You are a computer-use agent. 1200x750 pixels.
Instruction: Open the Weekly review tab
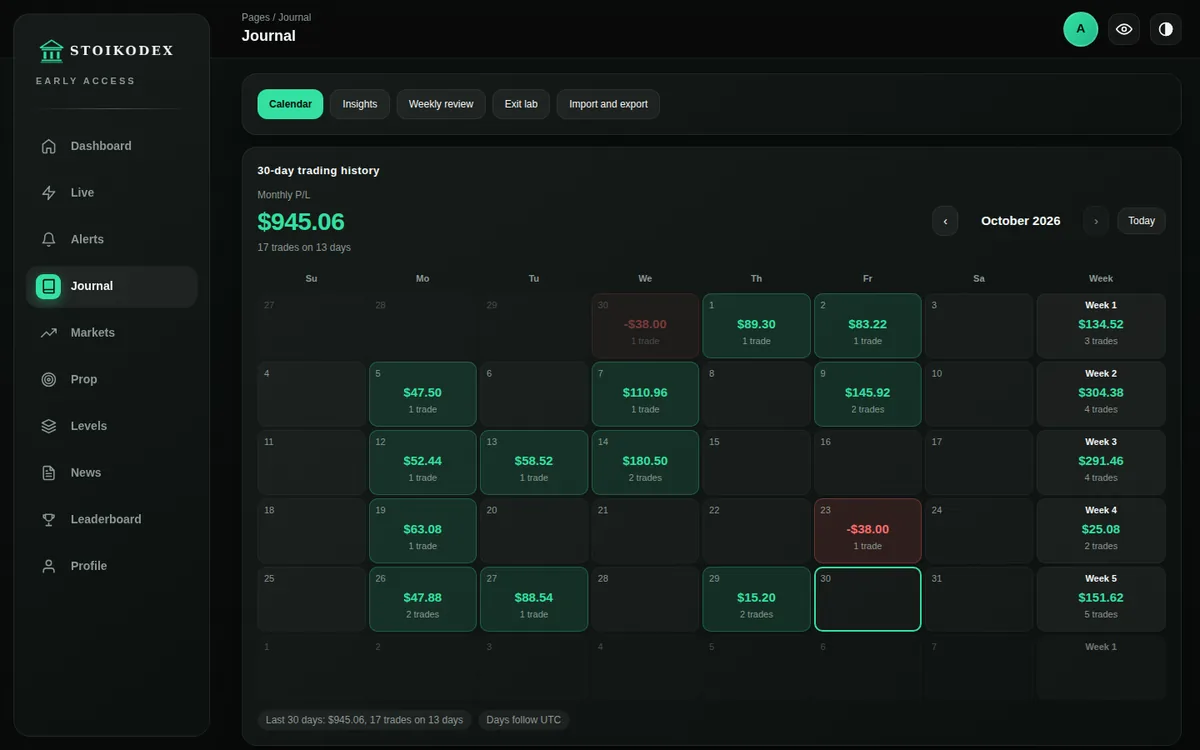[441, 104]
